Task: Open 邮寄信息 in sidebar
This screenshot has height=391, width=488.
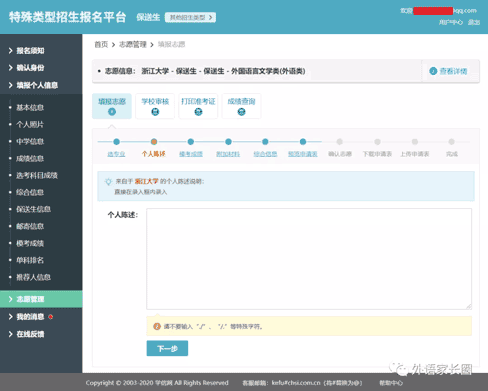Action: [x=30, y=226]
